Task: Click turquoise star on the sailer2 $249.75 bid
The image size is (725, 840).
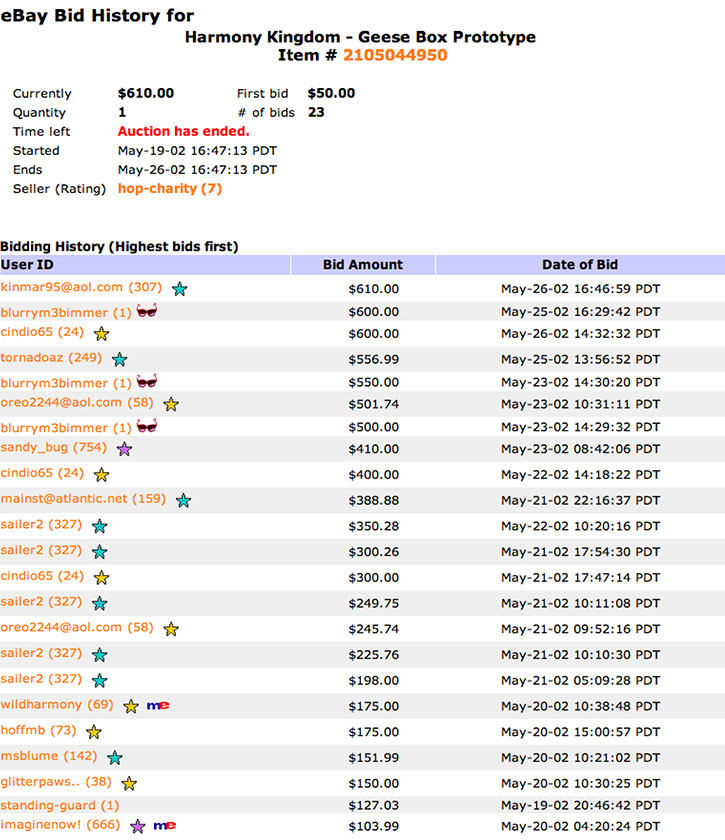Action: tap(99, 603)
